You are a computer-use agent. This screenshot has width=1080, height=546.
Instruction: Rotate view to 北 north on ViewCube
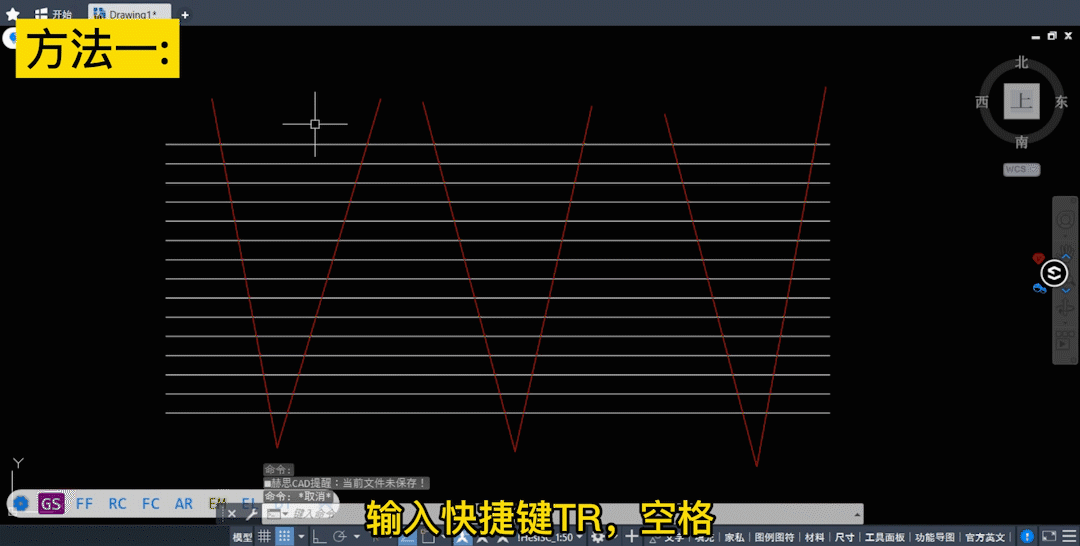pyautogui.click(x=1021, y=63)
